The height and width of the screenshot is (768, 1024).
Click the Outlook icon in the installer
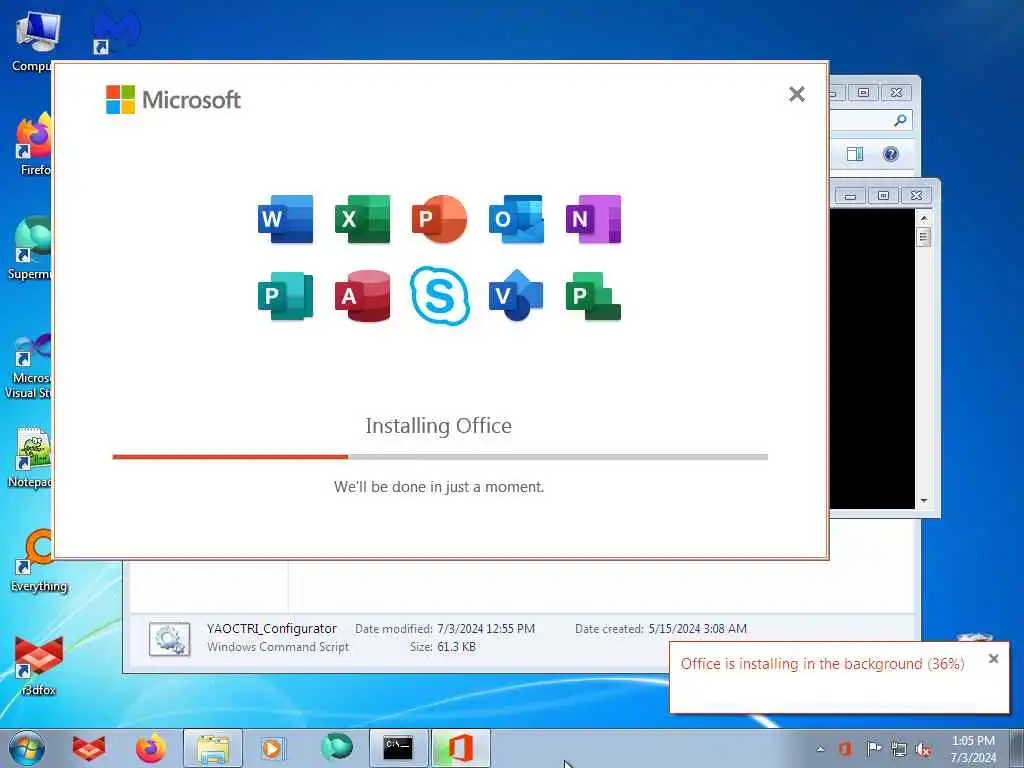point(516,219)
